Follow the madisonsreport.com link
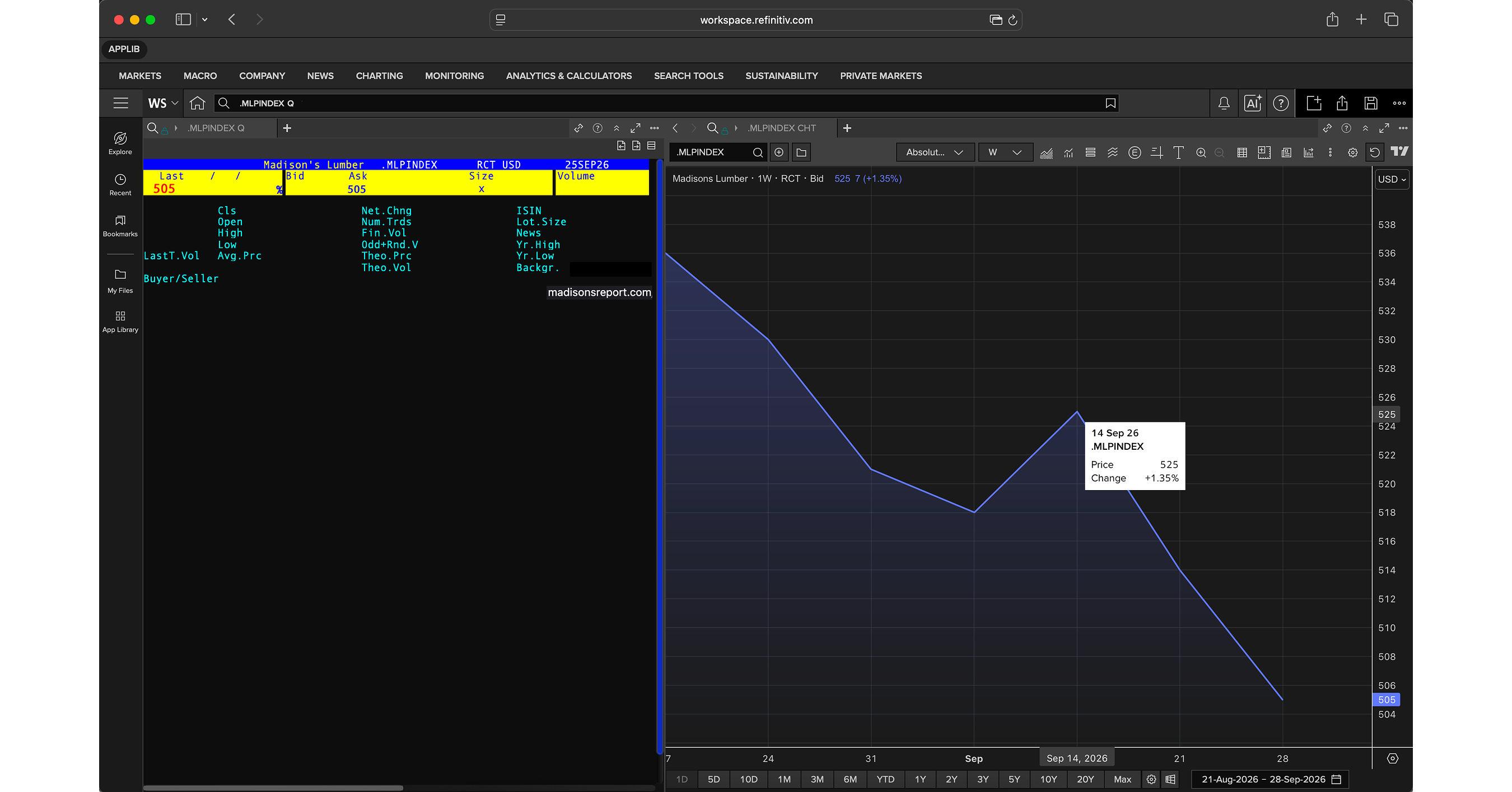Viewport: 1512px width, 792px height. coord(599,292)
